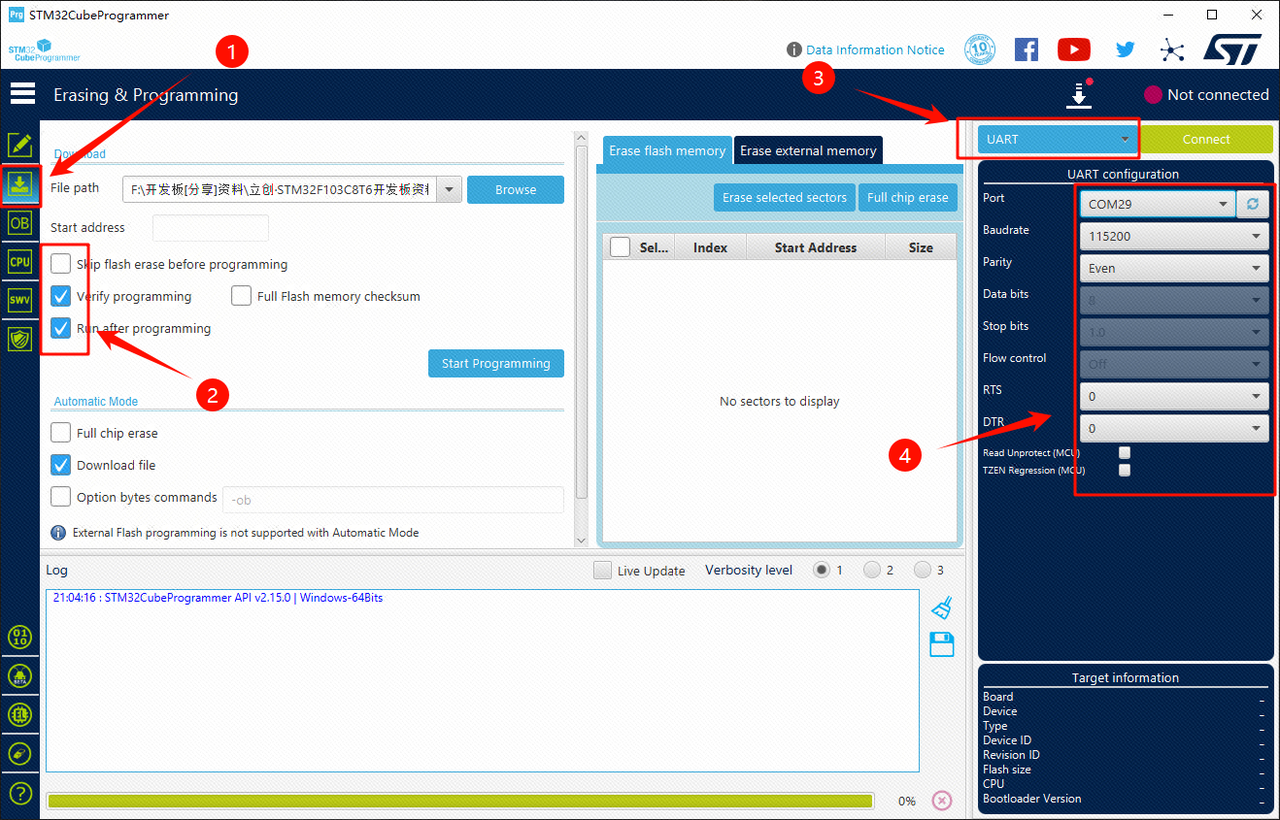Open the security shield panel
1280x820 pixels.
(x=20, y=338)
